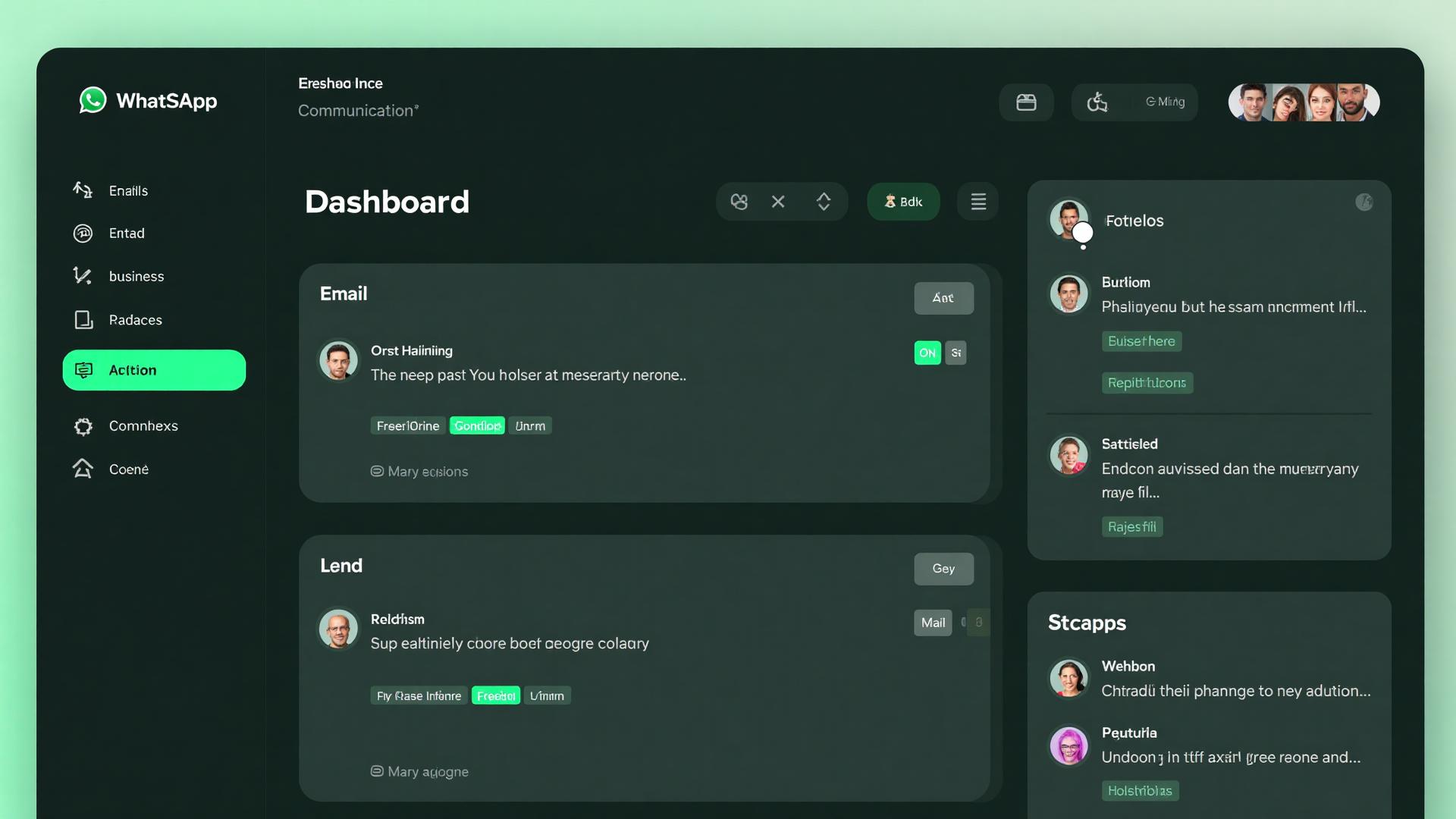Screen dimensions: 1456x819
Task: Click the green Gondlop tag swatch
Action: (477, 426)
